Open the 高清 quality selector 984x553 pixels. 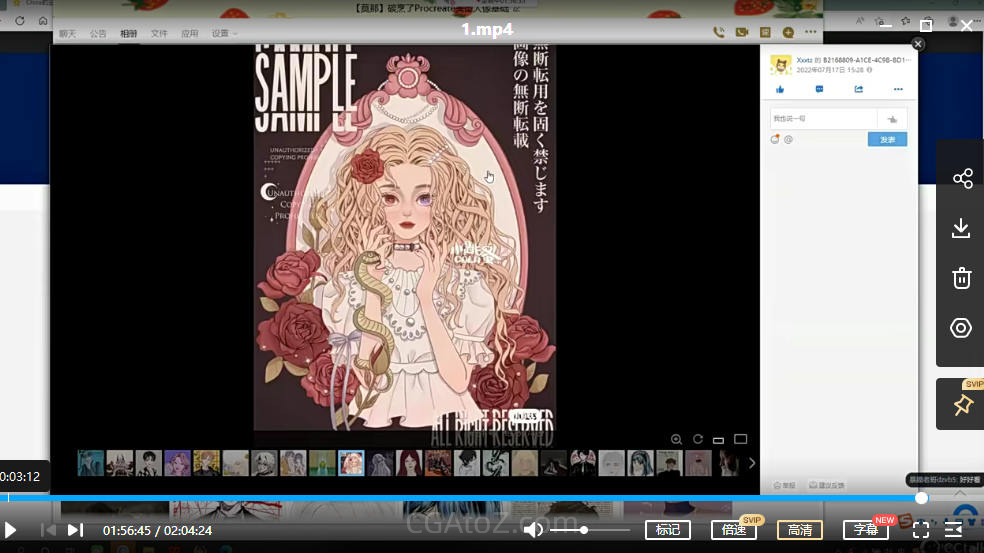[x=800, y=530]
